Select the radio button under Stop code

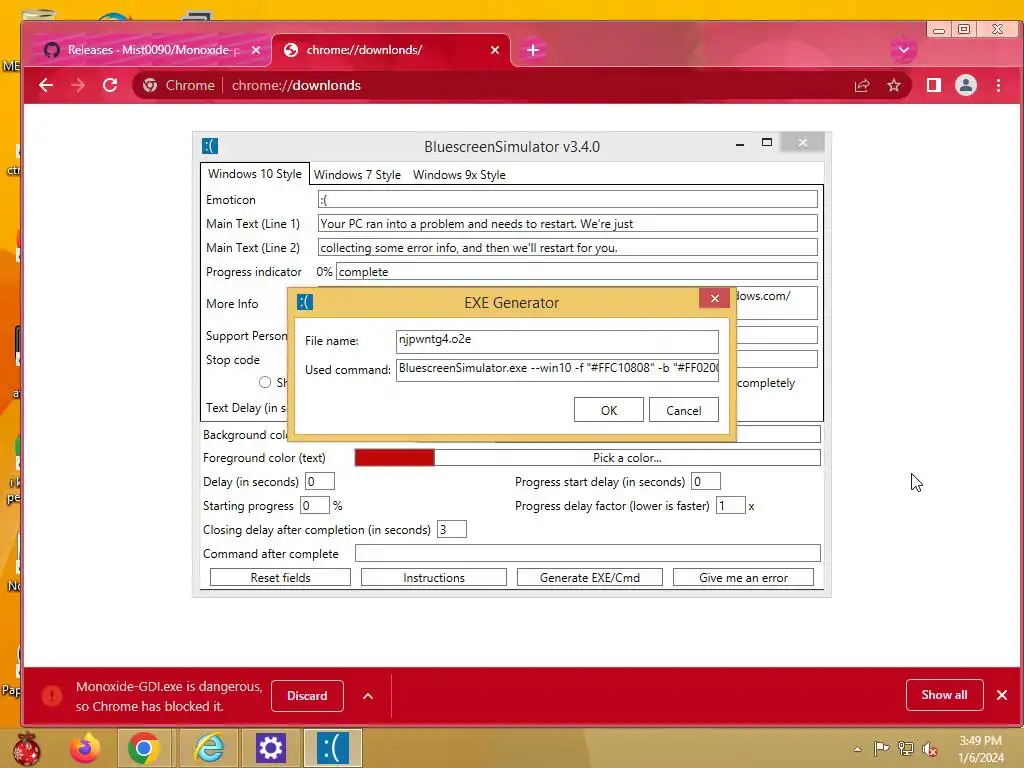pyautogui.click(x=264, y=382)
